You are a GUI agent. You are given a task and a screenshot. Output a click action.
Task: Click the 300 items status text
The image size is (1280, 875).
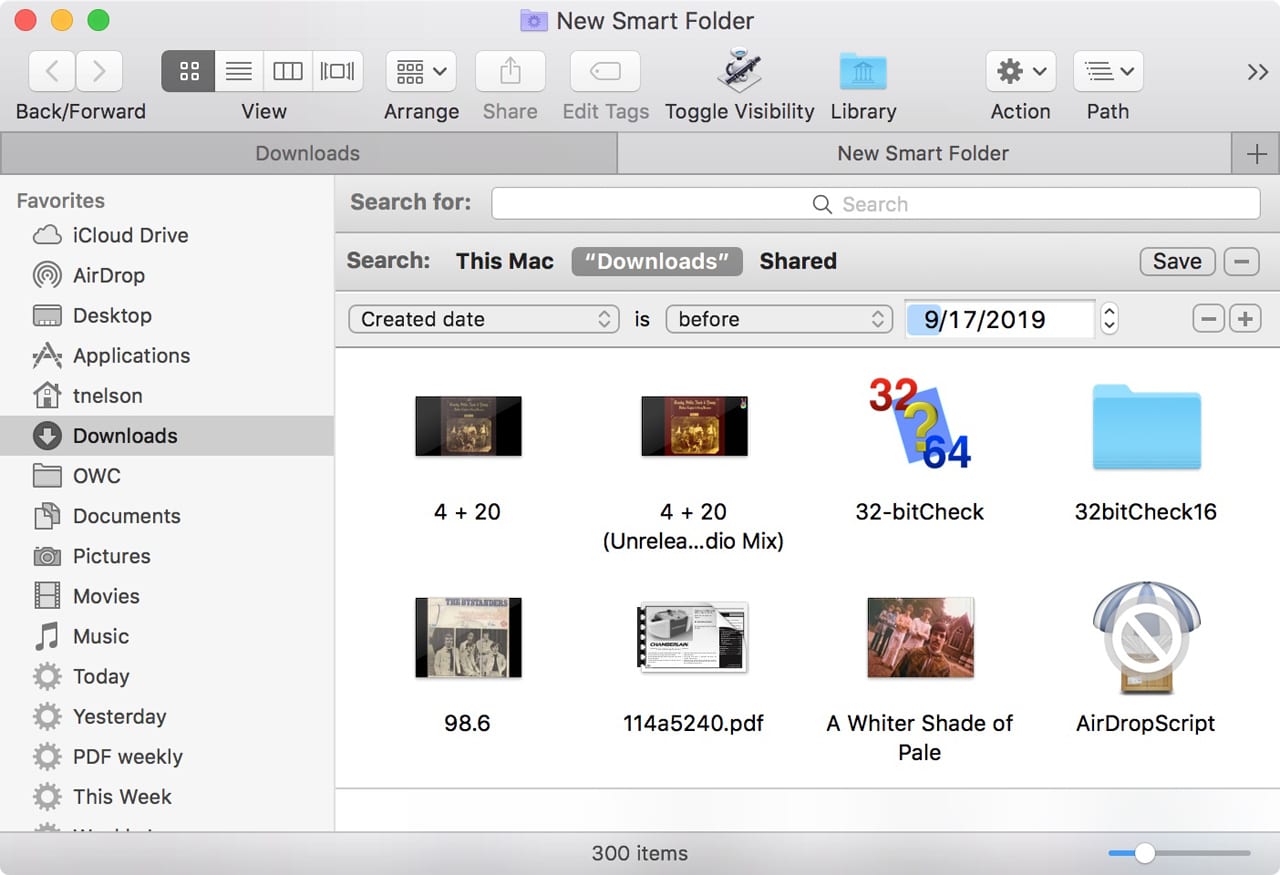coord(640,853)
